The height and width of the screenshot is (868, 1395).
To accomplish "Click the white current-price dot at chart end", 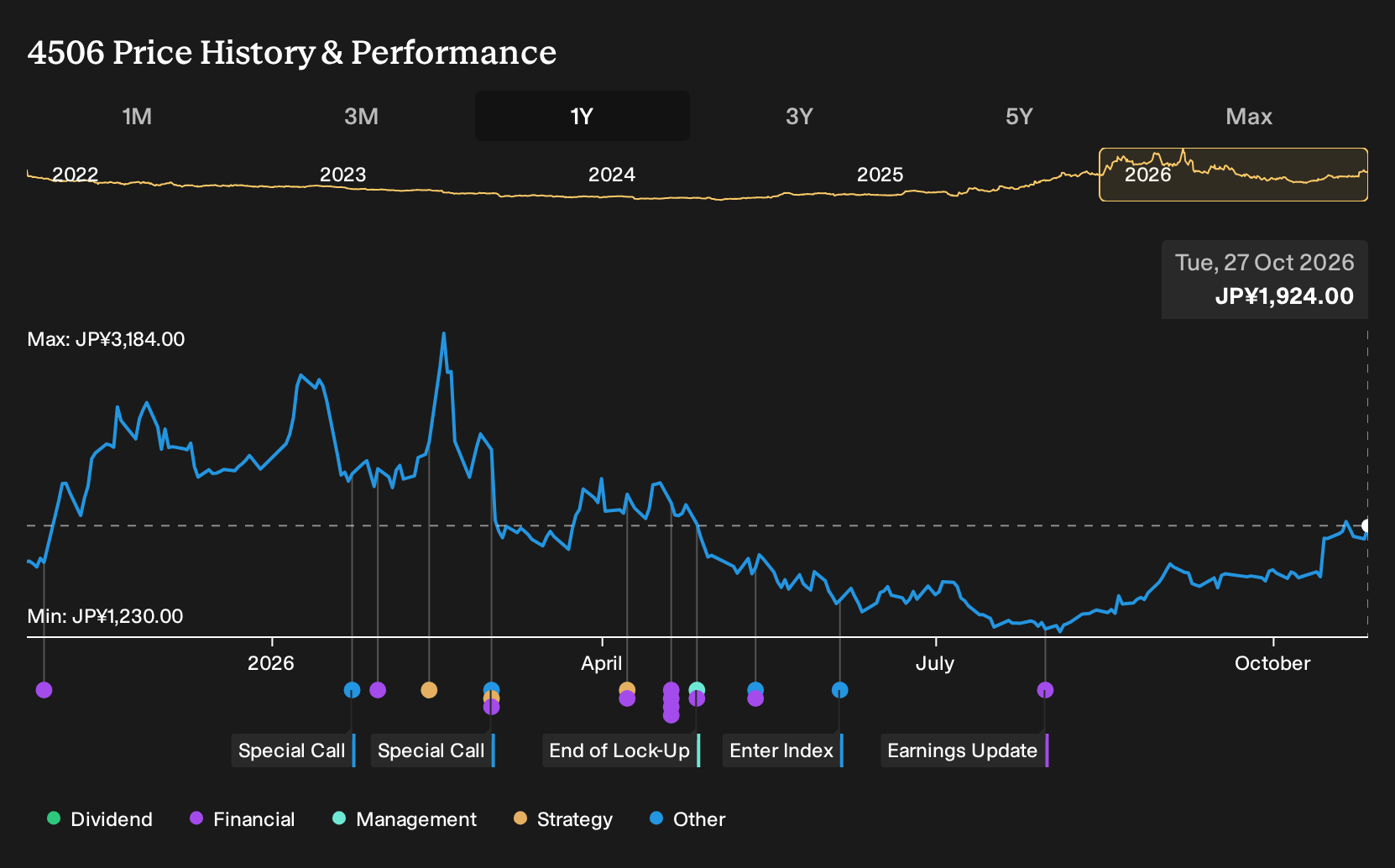I will [1366, 526].
